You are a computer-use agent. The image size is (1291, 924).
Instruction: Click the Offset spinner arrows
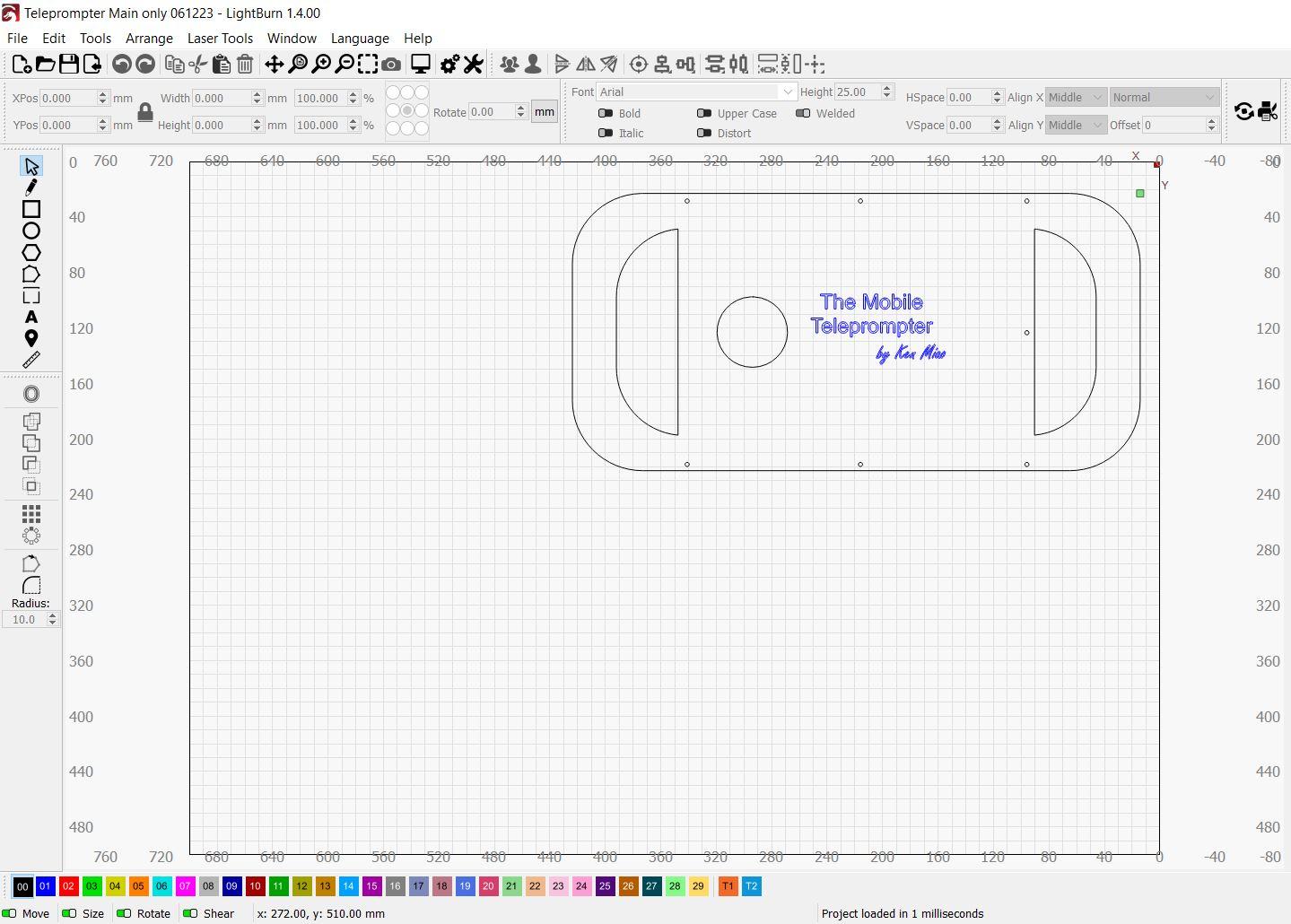[1211, 125]
